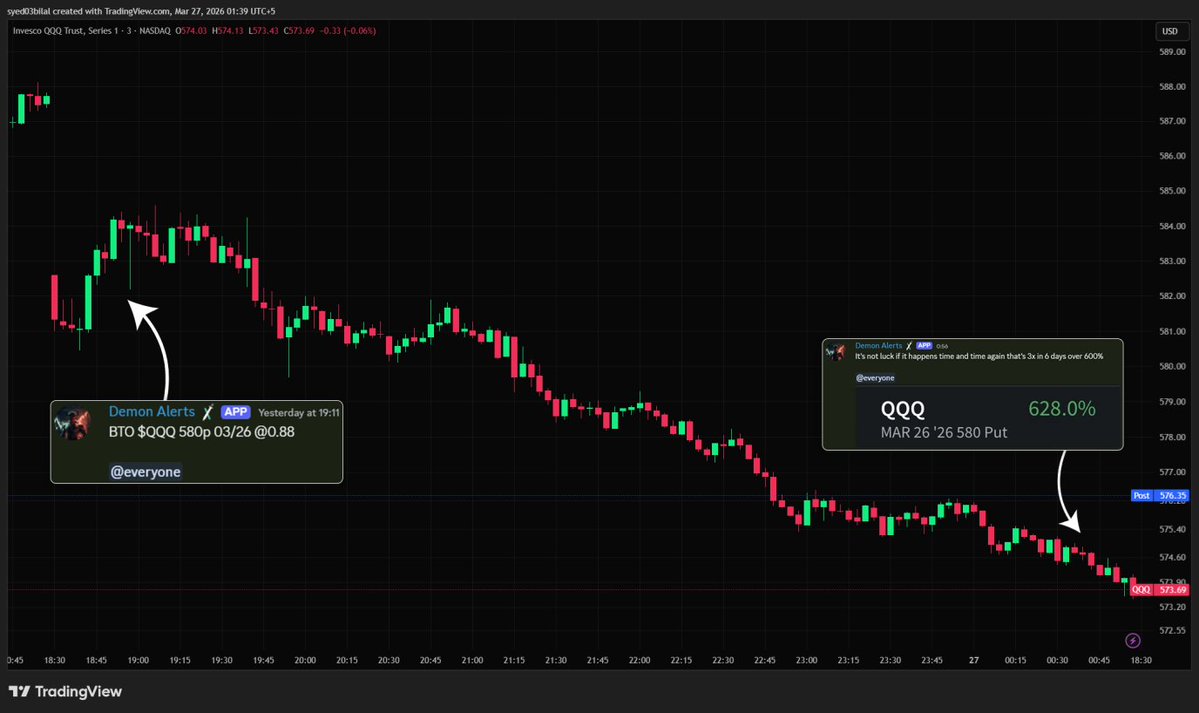Click 577.00 on the price axis

coord(1172,472)
